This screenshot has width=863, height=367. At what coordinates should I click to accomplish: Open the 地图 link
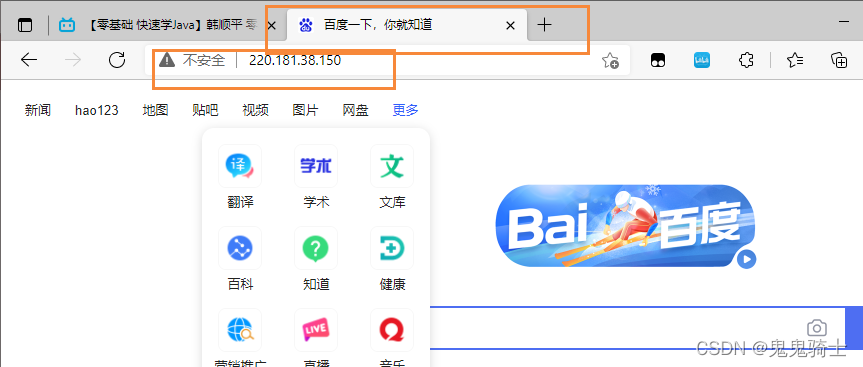pos(155,110)
